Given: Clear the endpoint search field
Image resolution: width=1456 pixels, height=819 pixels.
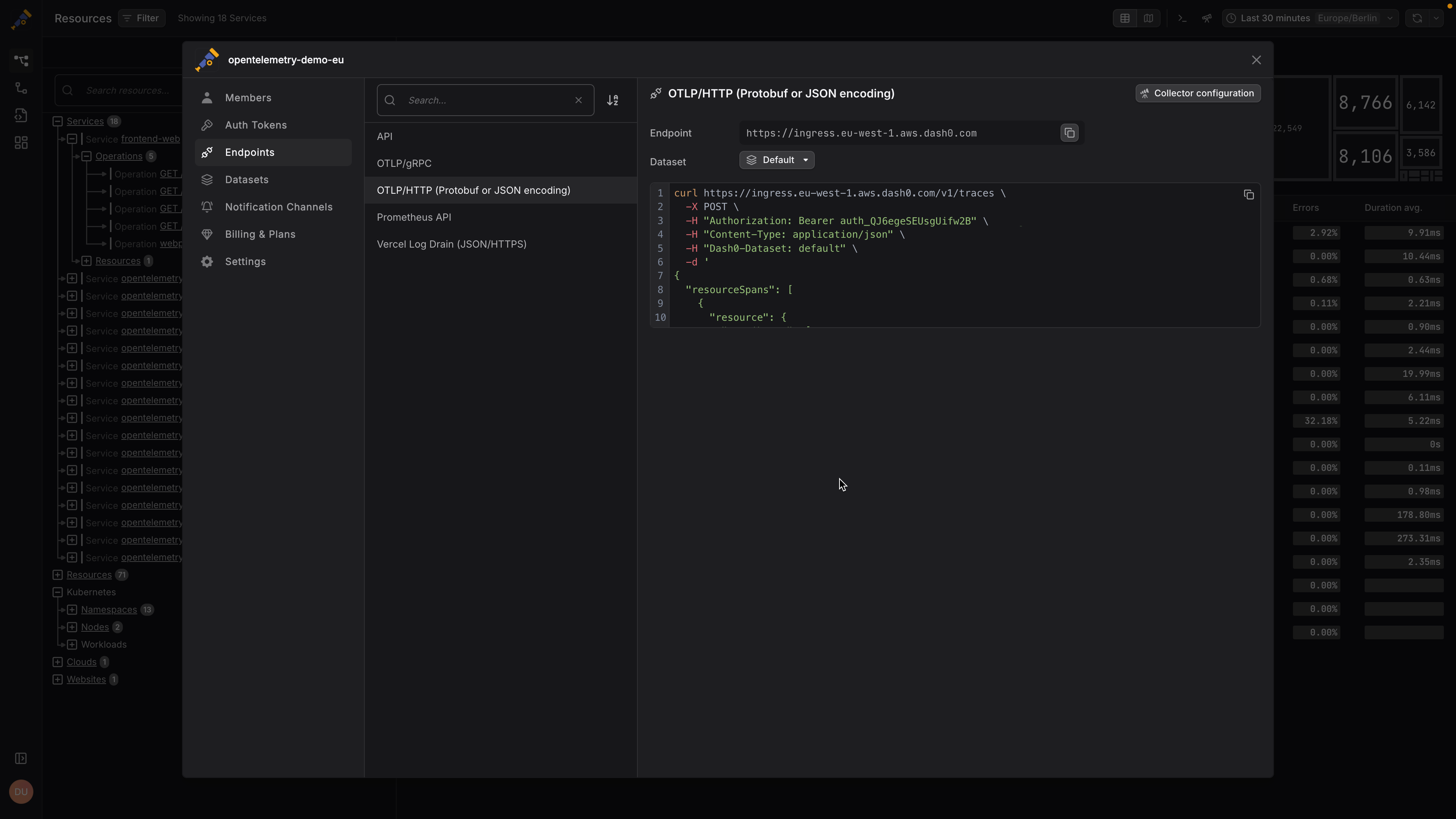Looking at the screenshot, I should click(578, 100).
